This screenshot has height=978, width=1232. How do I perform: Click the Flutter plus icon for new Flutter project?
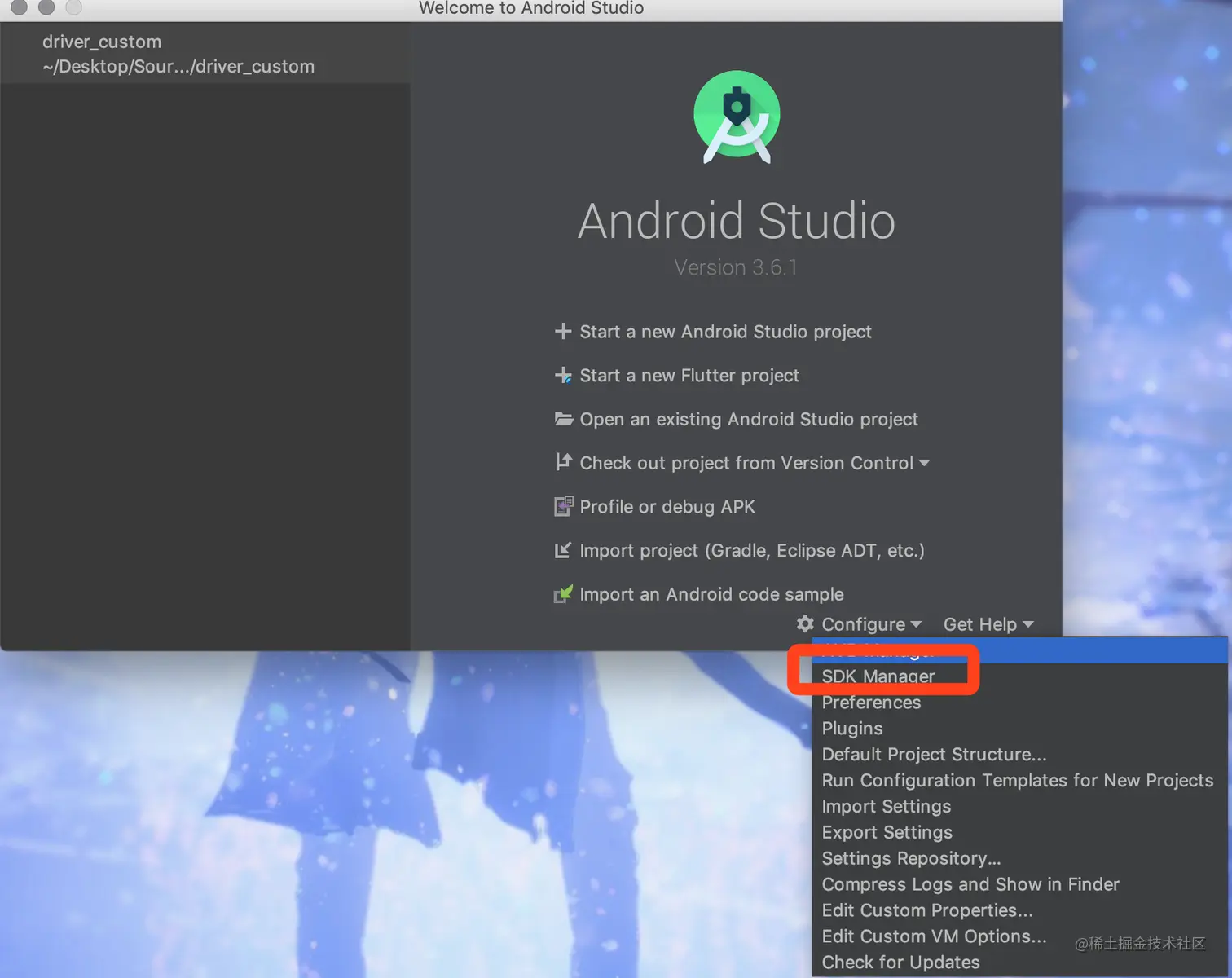coord(563,376)
